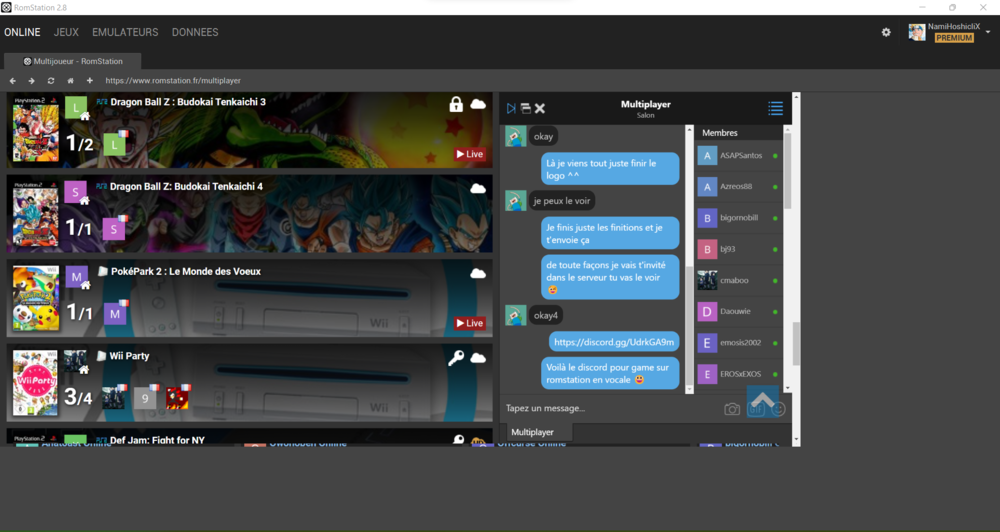This screenshot has height=532, width=1000.
Task: Click the lock icon on Budokai Tenkaichi 3
Action: [x=456, y=105]
